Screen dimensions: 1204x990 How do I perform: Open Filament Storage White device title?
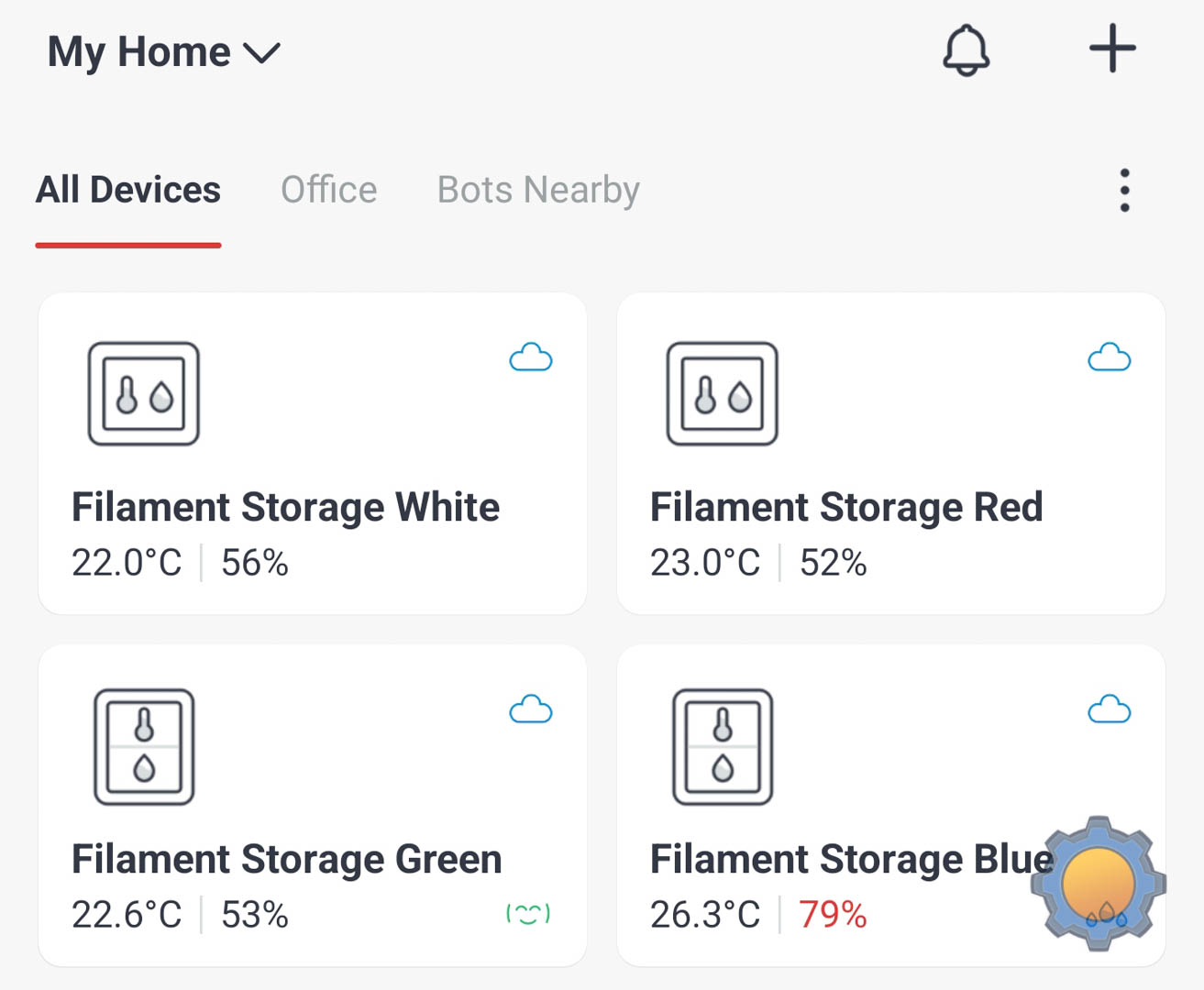point(286,507)
